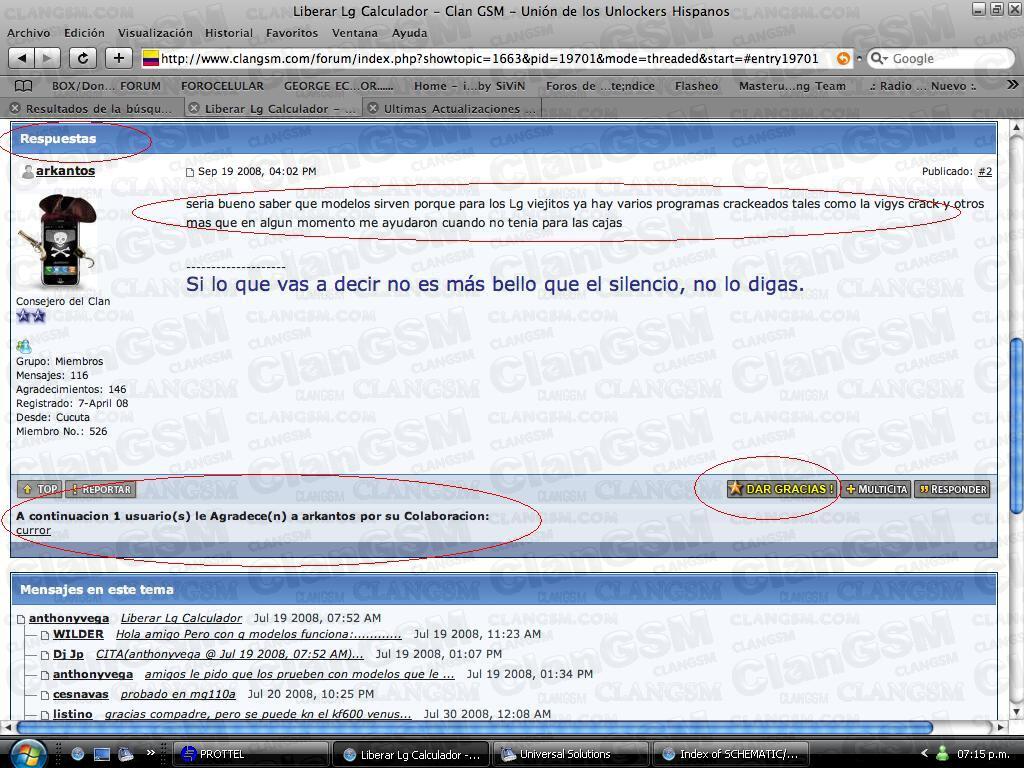Click the user icon beside arkantos
Screen dimensions: 1024x768
point(28,172)
